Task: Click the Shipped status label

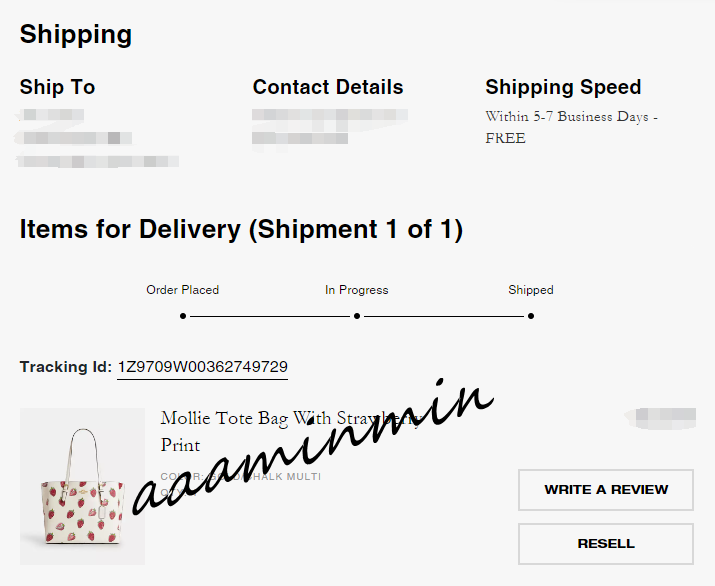Action: click(x=531, y=290)
